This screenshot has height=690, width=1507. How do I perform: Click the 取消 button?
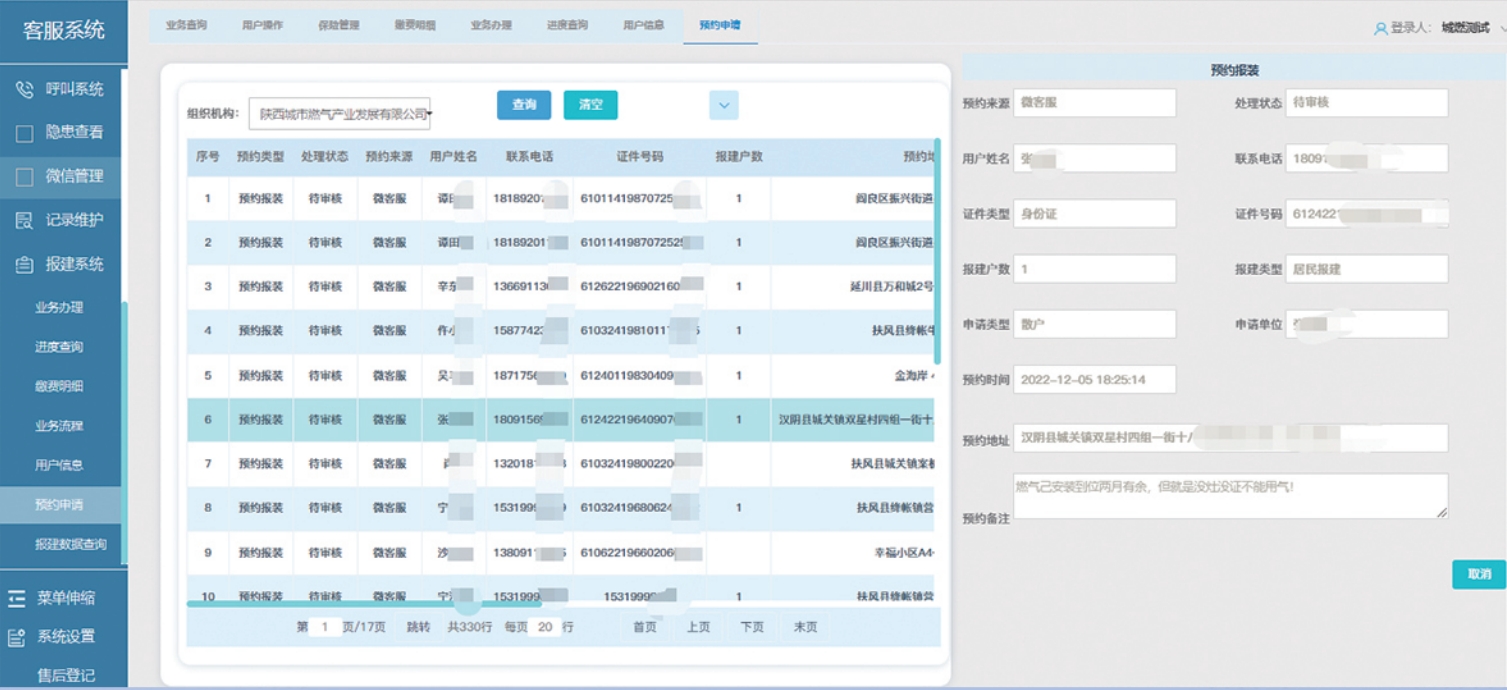[1479, 574]
